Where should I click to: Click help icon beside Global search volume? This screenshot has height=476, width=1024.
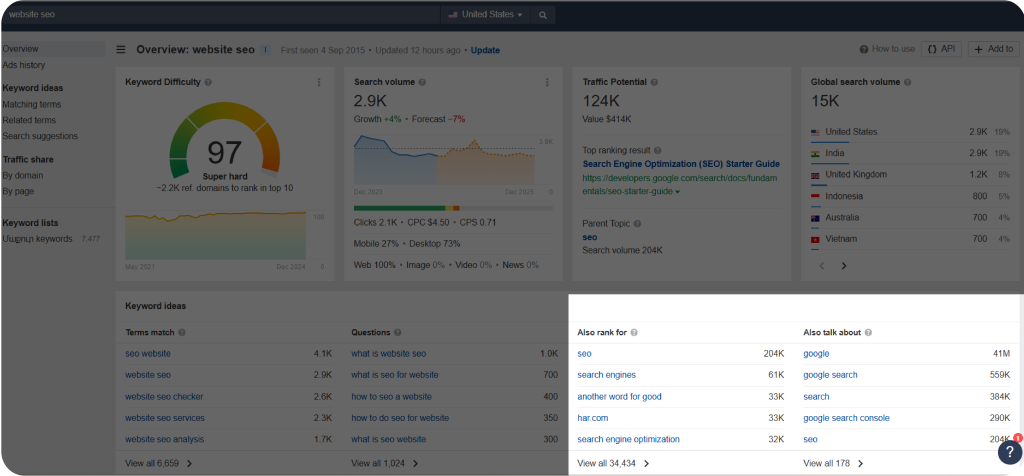point(907,82)
